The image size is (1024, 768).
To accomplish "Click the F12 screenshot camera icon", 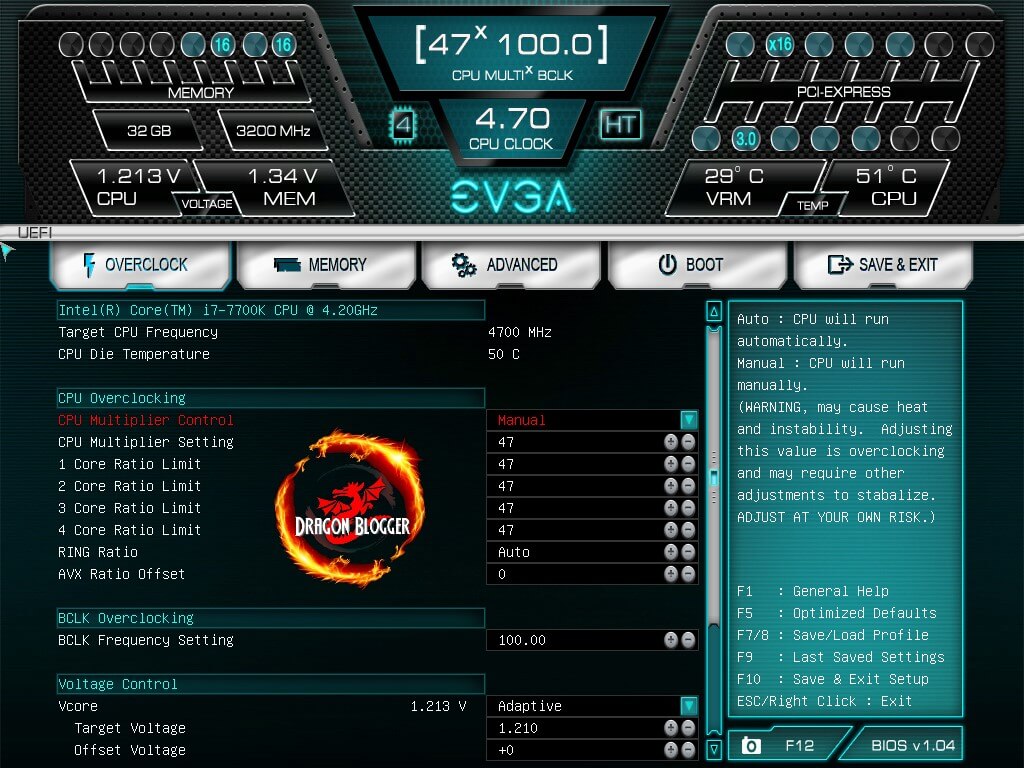I will [x=751, y=746].
